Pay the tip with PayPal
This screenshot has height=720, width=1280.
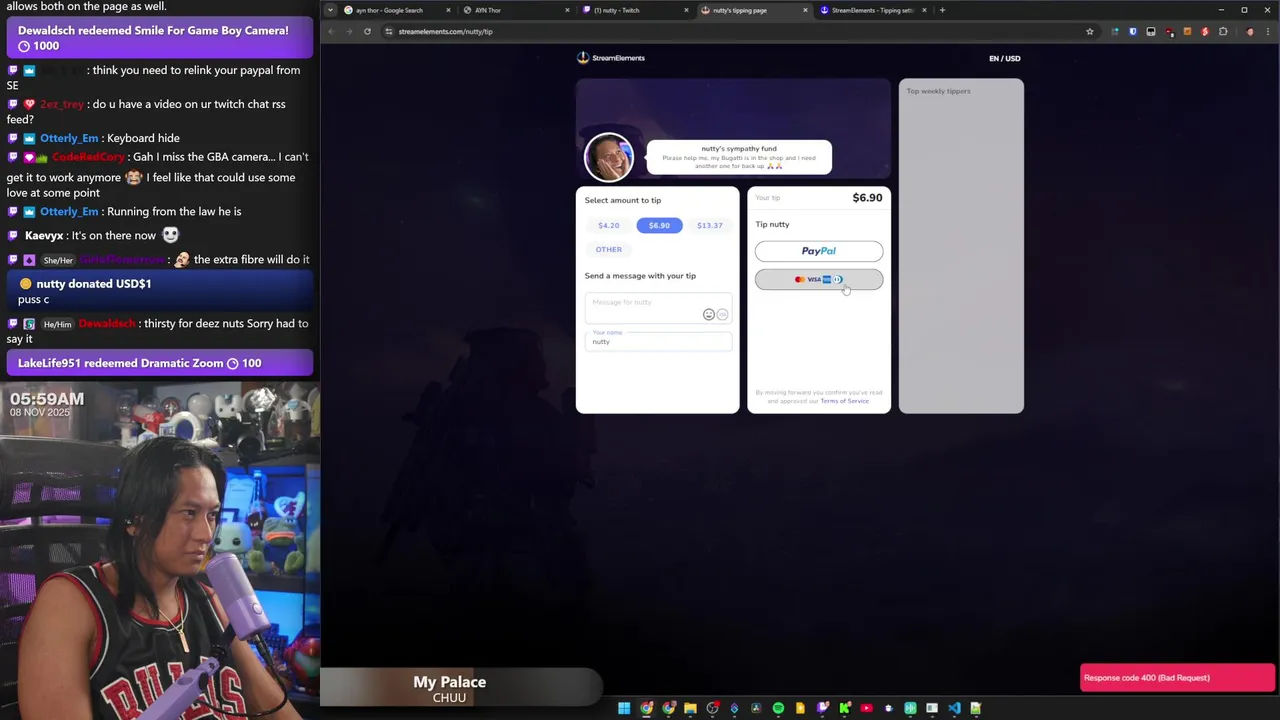[x=819, y=251]
